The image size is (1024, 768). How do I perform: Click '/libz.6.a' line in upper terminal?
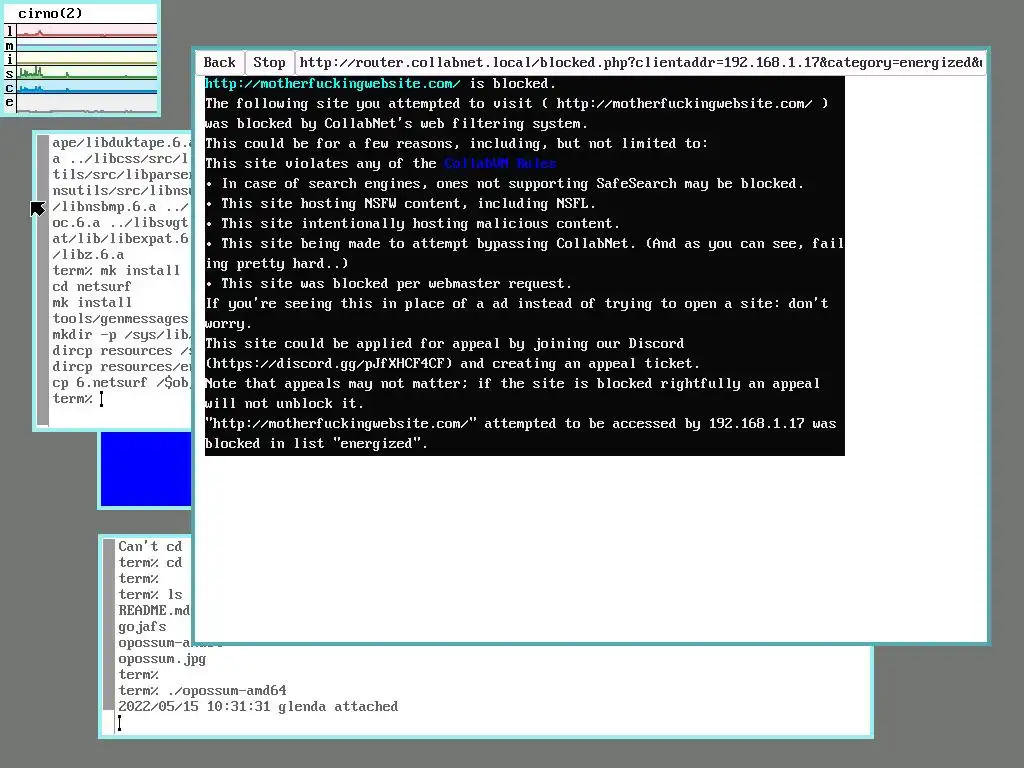point(88,255)
